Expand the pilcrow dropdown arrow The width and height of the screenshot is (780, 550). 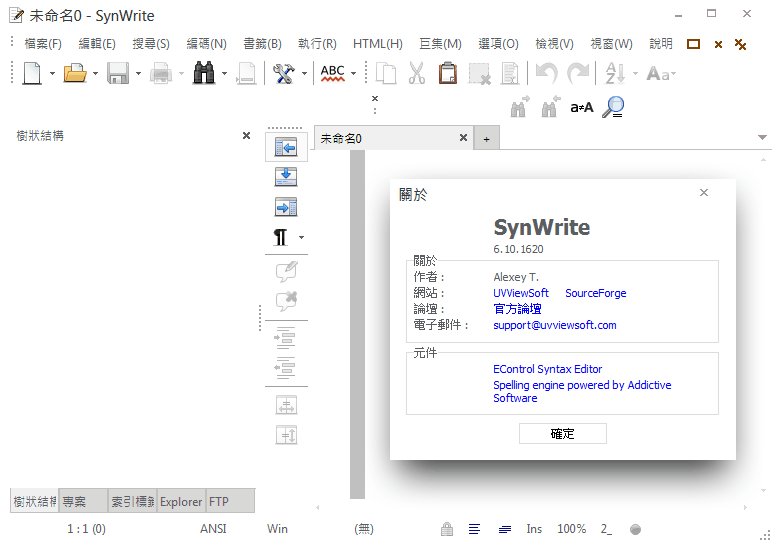pos(301,238)
